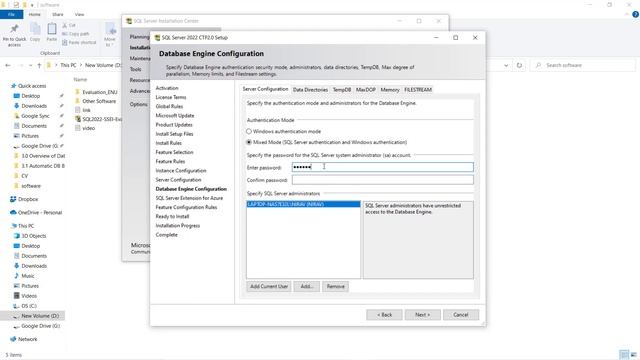Click the Next button in setup
The width and height of the screenshot is (640, 360).
pyautogui.click(x=422, y=315)
